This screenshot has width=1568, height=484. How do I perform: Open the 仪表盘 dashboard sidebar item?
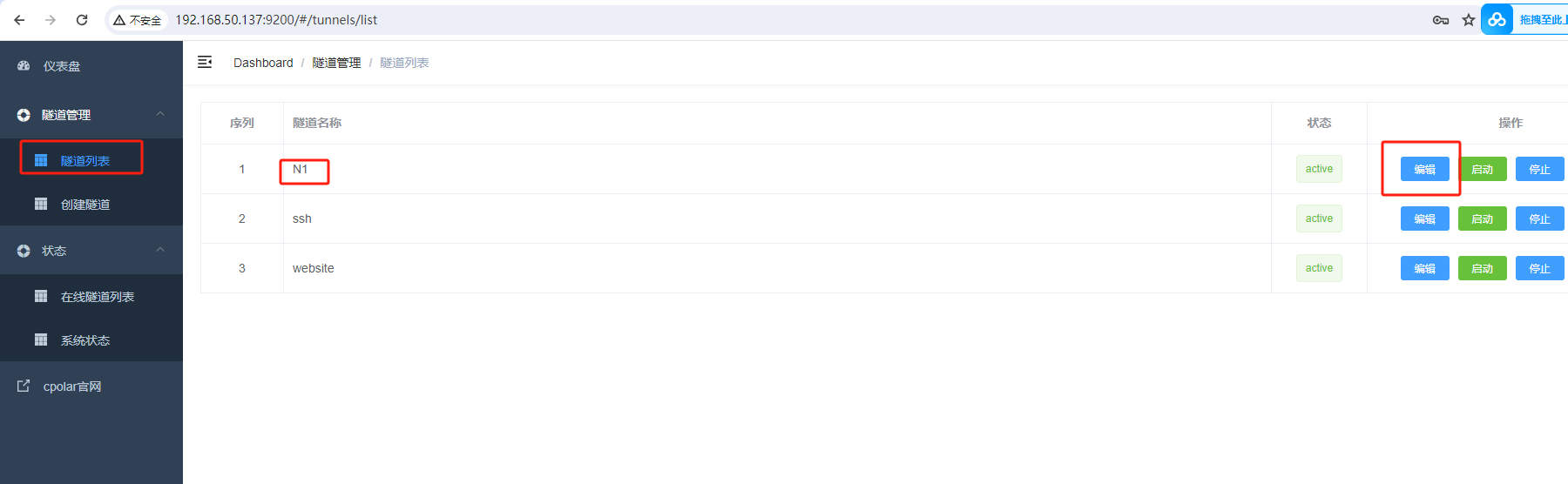coord(62,66)
